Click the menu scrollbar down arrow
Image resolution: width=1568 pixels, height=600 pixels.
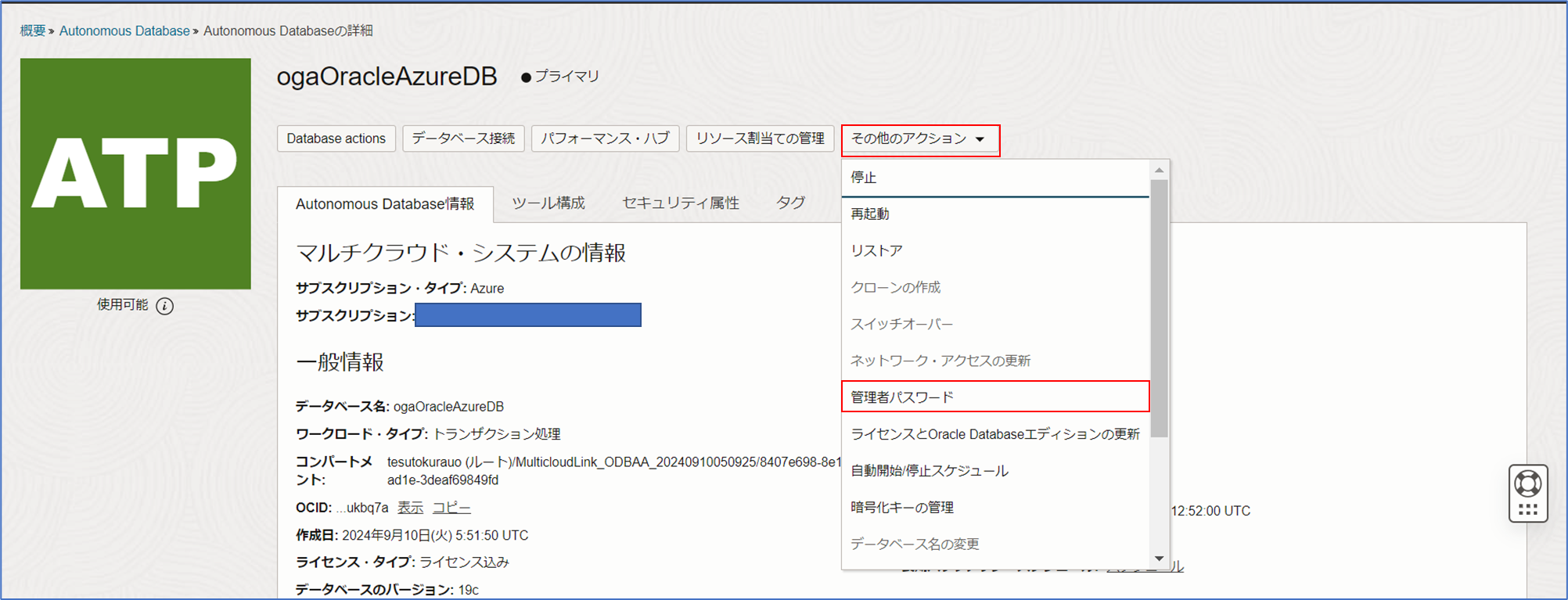click(x=1159, y=559)
